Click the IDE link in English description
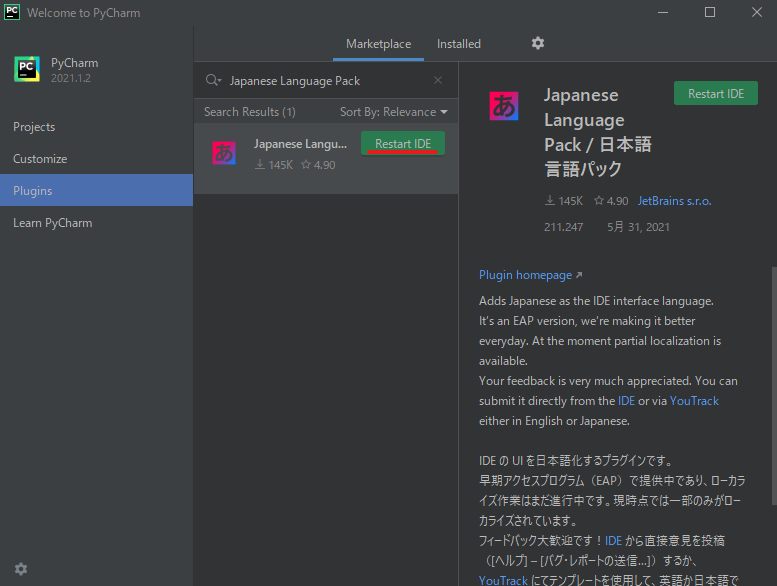The image size is (777, 586). click(626, 401)
